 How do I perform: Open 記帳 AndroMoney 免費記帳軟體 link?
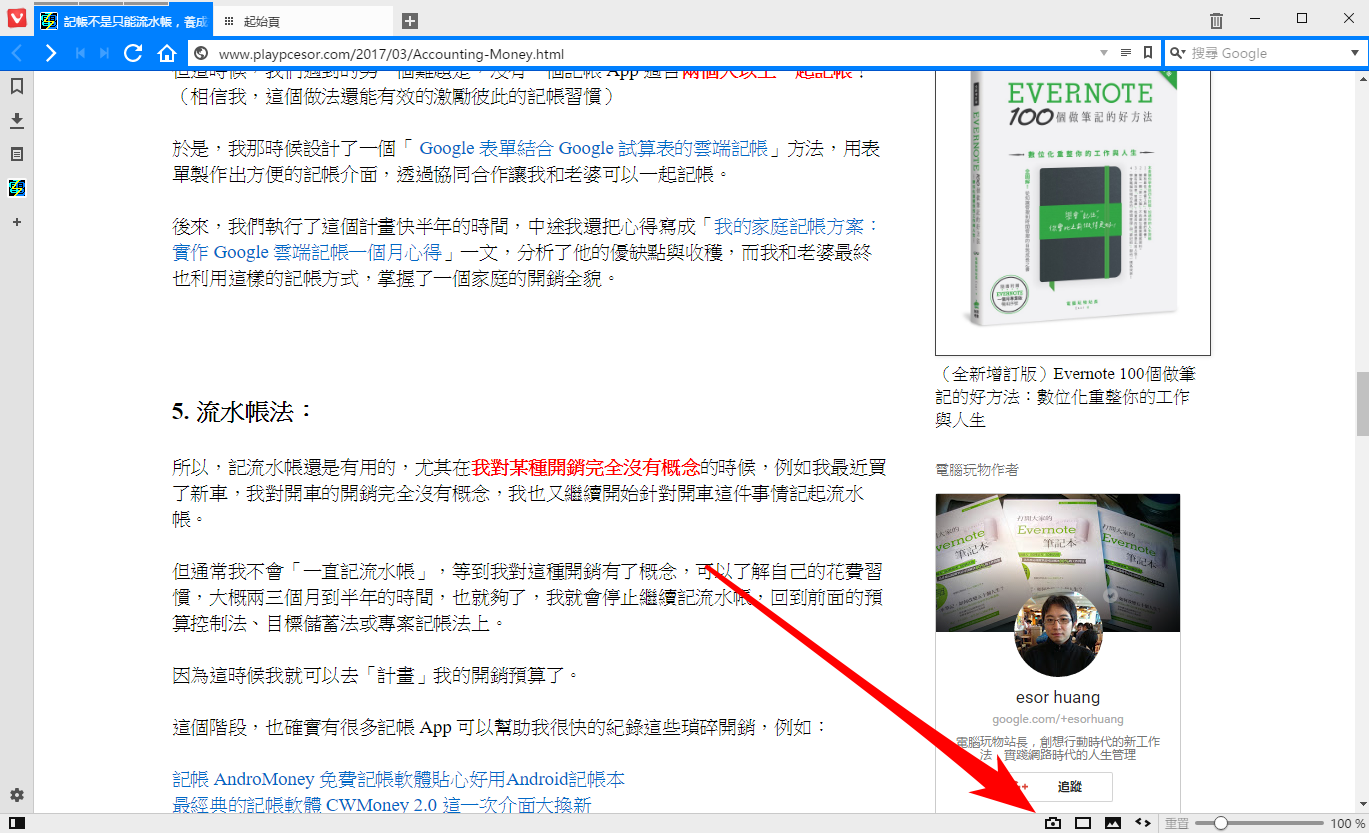point(399,779)
